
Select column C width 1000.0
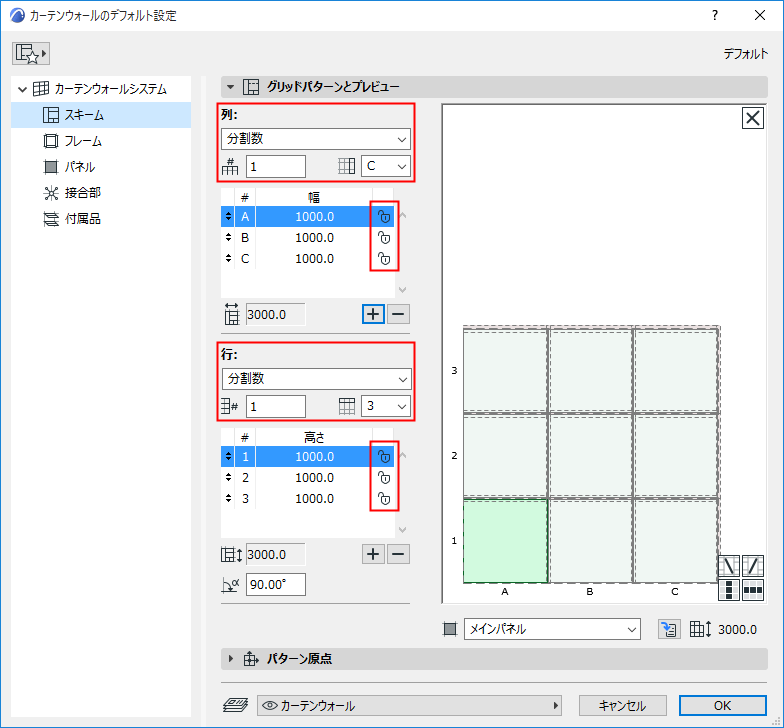point(314,258)
